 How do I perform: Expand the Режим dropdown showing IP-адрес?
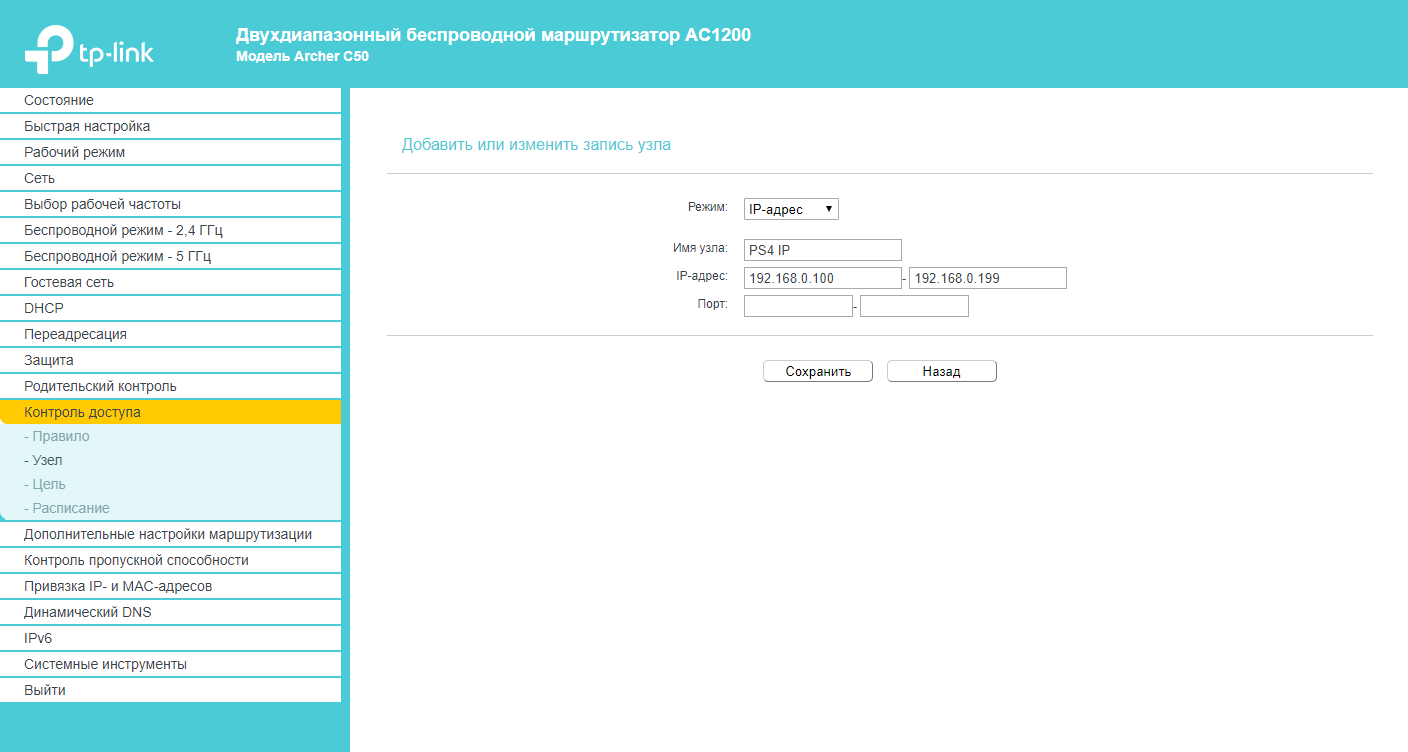791,209
